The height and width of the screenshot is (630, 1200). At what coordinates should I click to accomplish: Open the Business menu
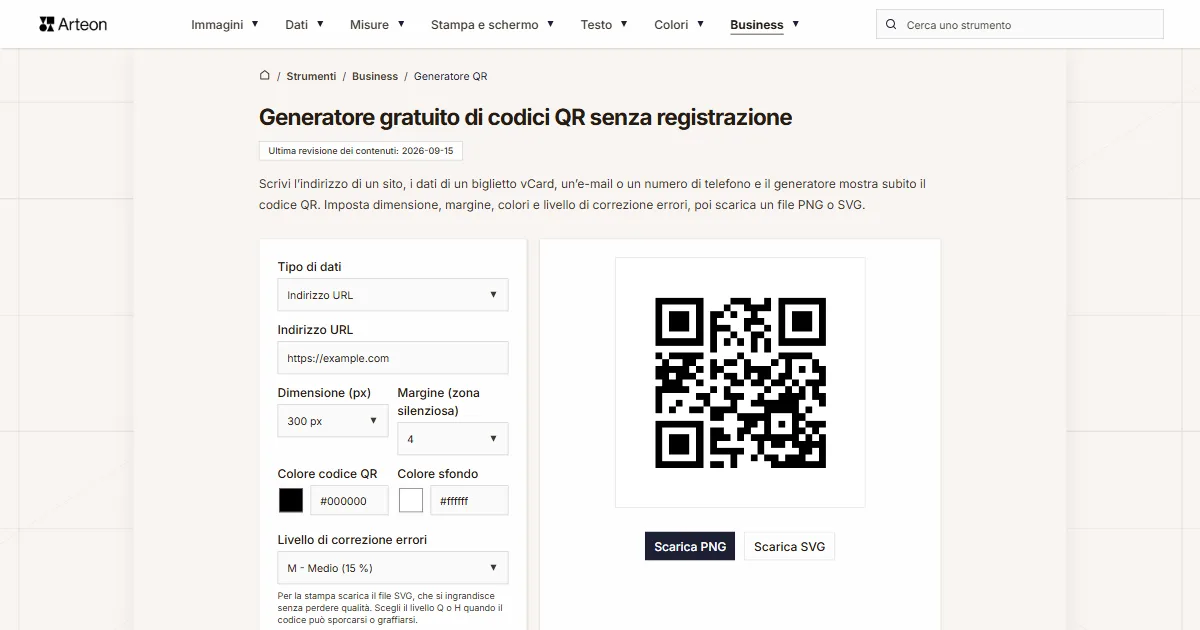765,25
